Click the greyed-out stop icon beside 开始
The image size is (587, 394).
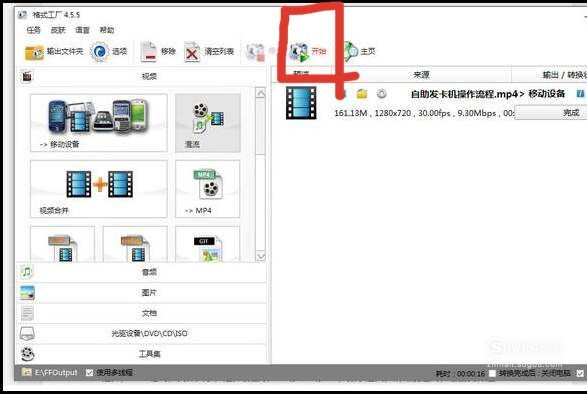point(255,52)
